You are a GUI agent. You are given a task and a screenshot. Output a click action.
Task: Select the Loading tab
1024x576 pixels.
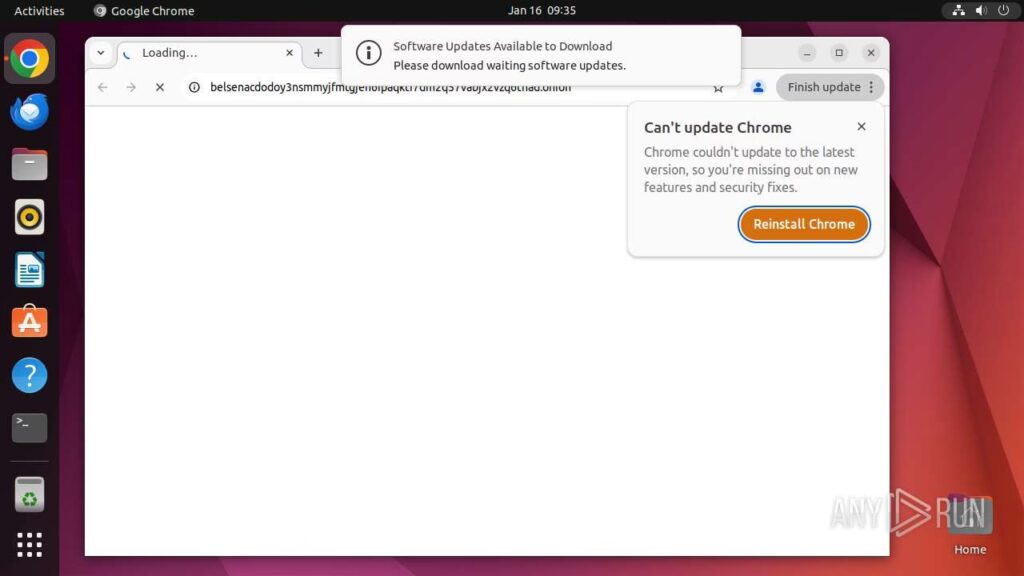(x=200, y=53)
